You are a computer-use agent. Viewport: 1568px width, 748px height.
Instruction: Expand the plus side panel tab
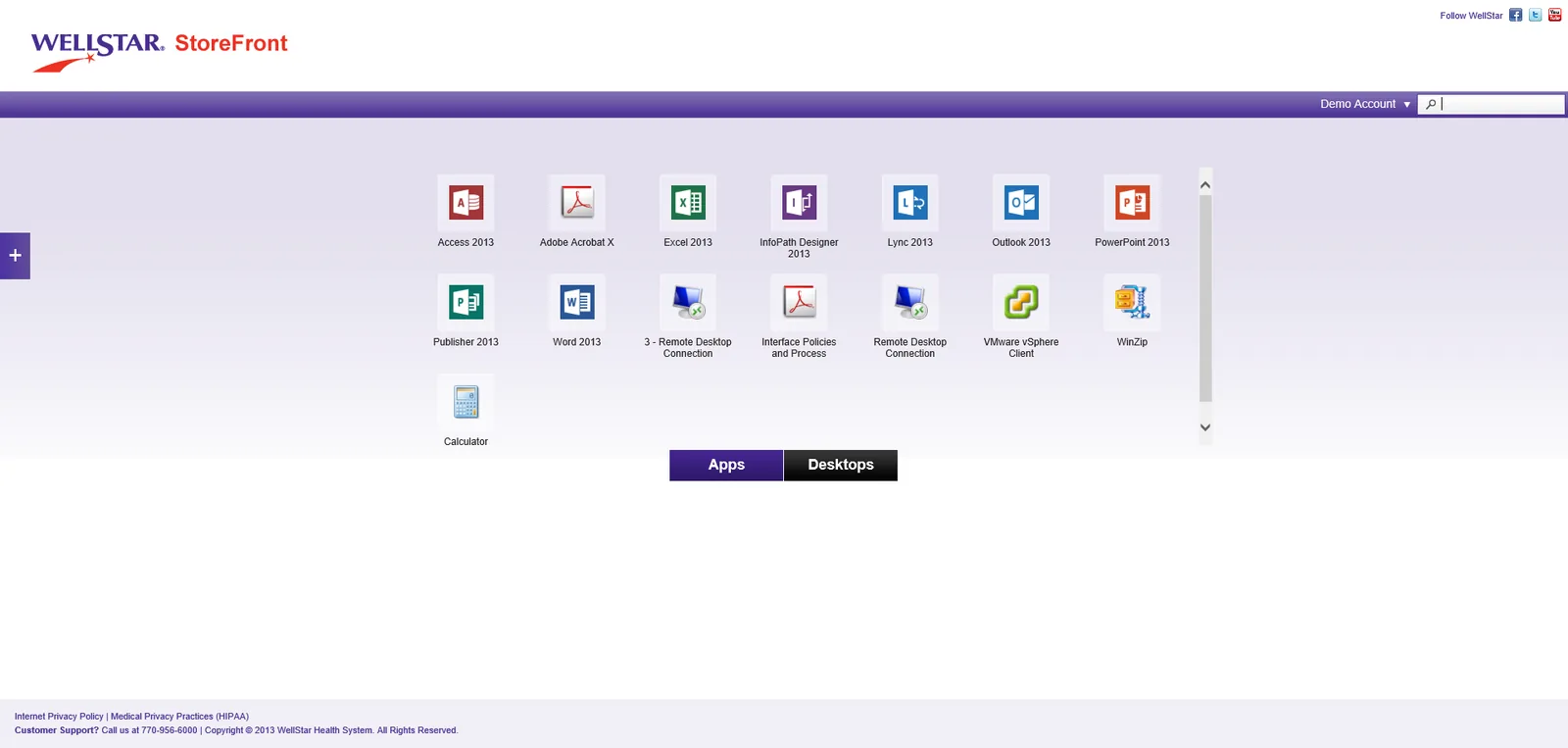click(x=15, y=256)
